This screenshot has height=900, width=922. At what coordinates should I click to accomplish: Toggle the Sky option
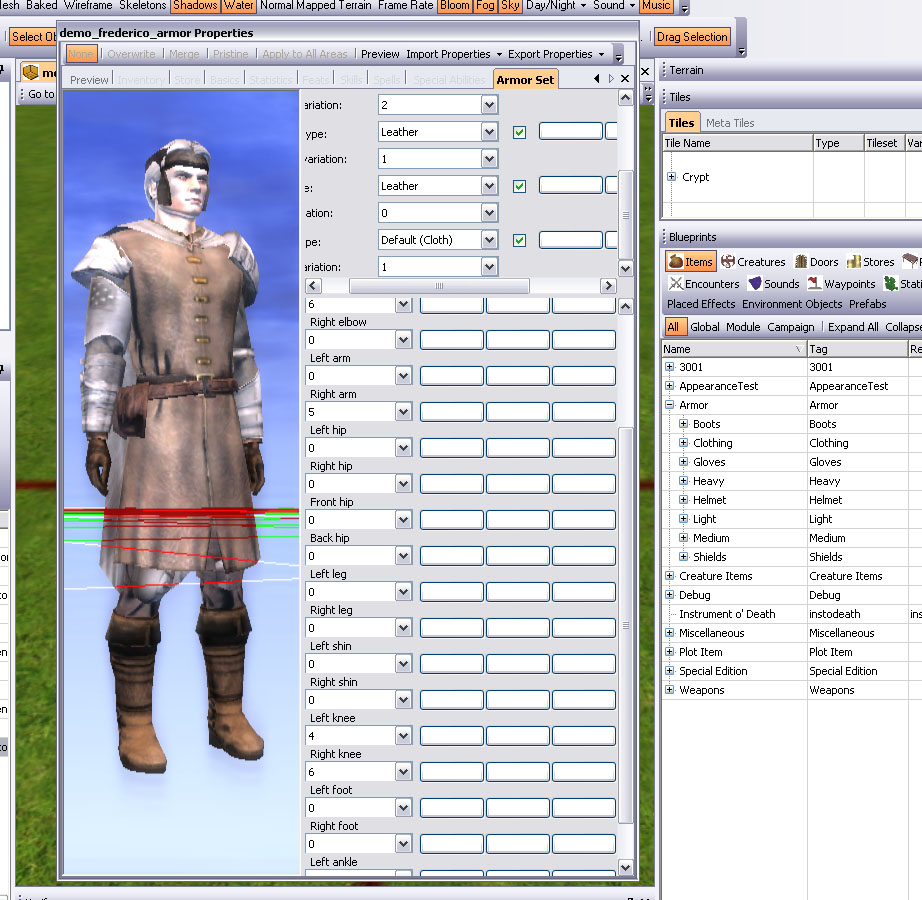510,6
